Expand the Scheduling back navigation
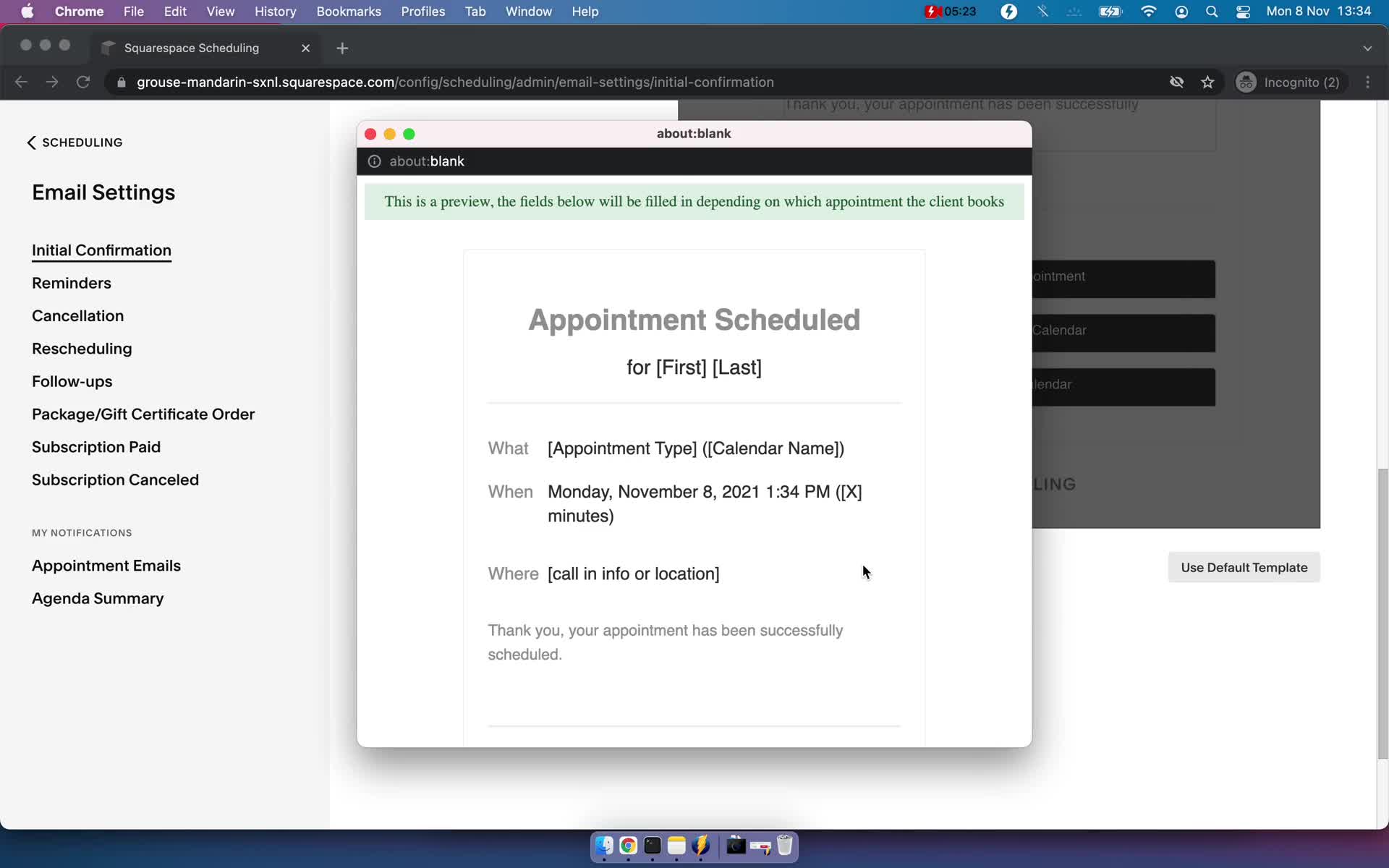Image resolution: width=1389 pixels, height=868 pixels. point(75,142)
